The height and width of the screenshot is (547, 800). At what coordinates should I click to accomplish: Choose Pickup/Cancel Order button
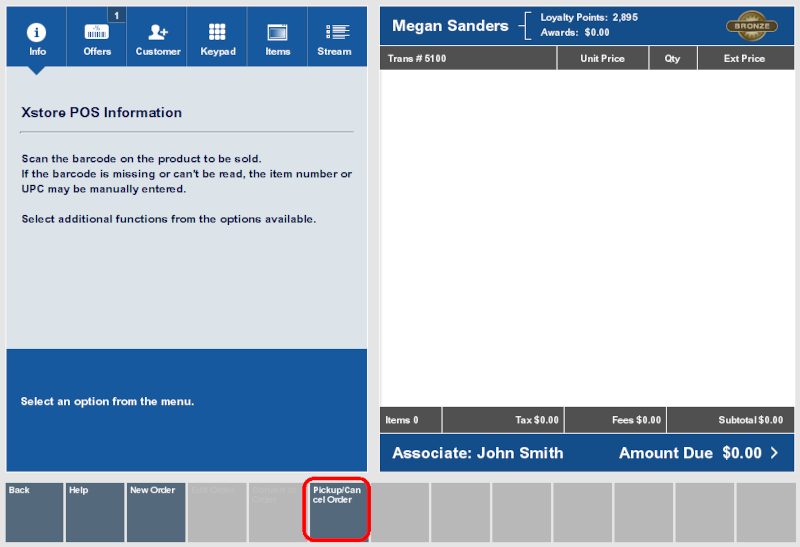tap(339, 512)
